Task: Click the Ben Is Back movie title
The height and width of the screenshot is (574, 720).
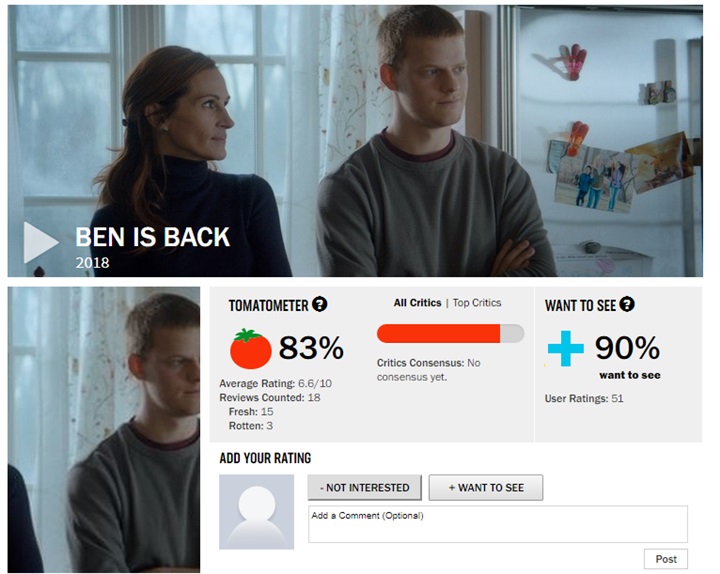Action: tap(152, 237)
